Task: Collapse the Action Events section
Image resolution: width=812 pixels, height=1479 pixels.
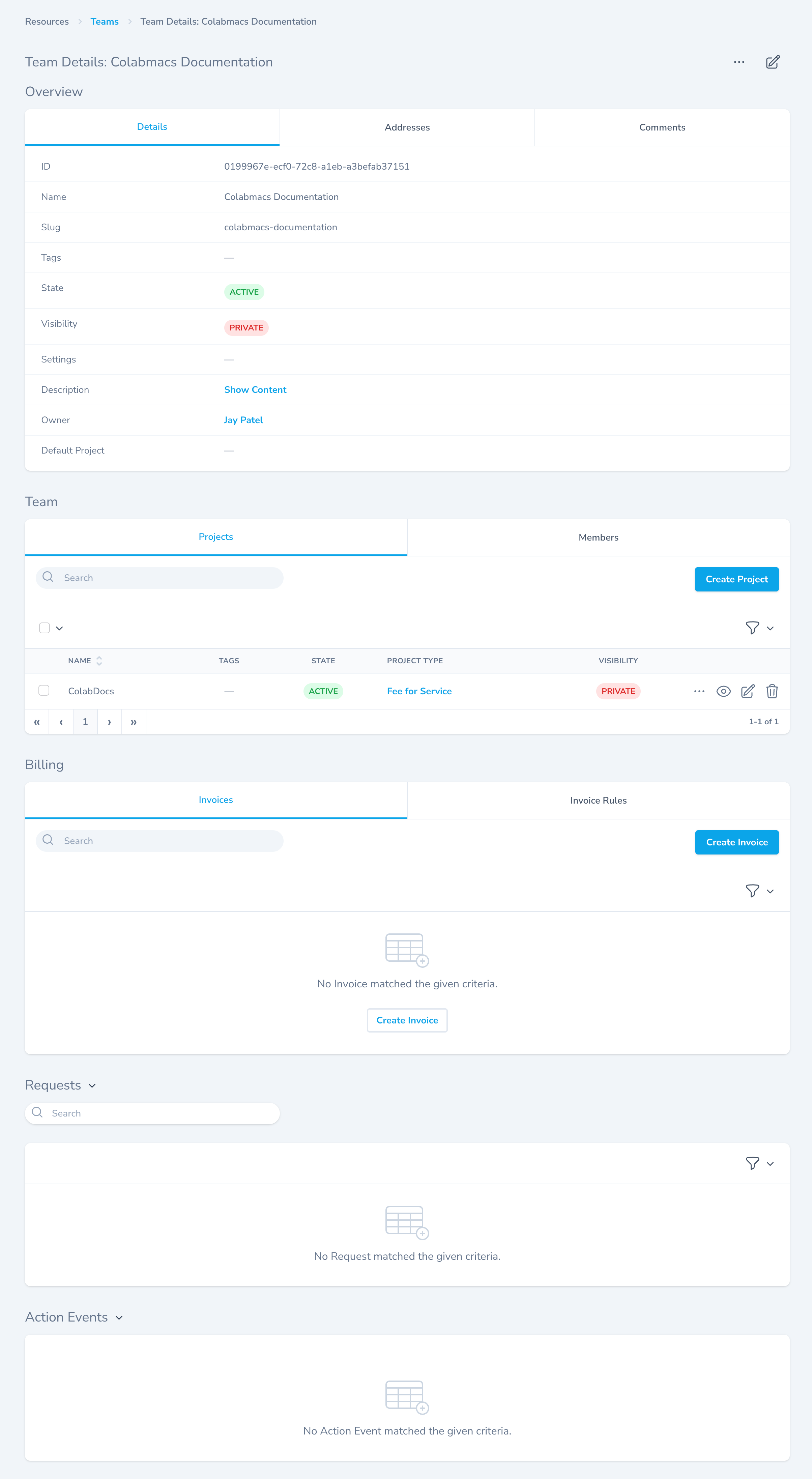Action: click(119, 1318)
